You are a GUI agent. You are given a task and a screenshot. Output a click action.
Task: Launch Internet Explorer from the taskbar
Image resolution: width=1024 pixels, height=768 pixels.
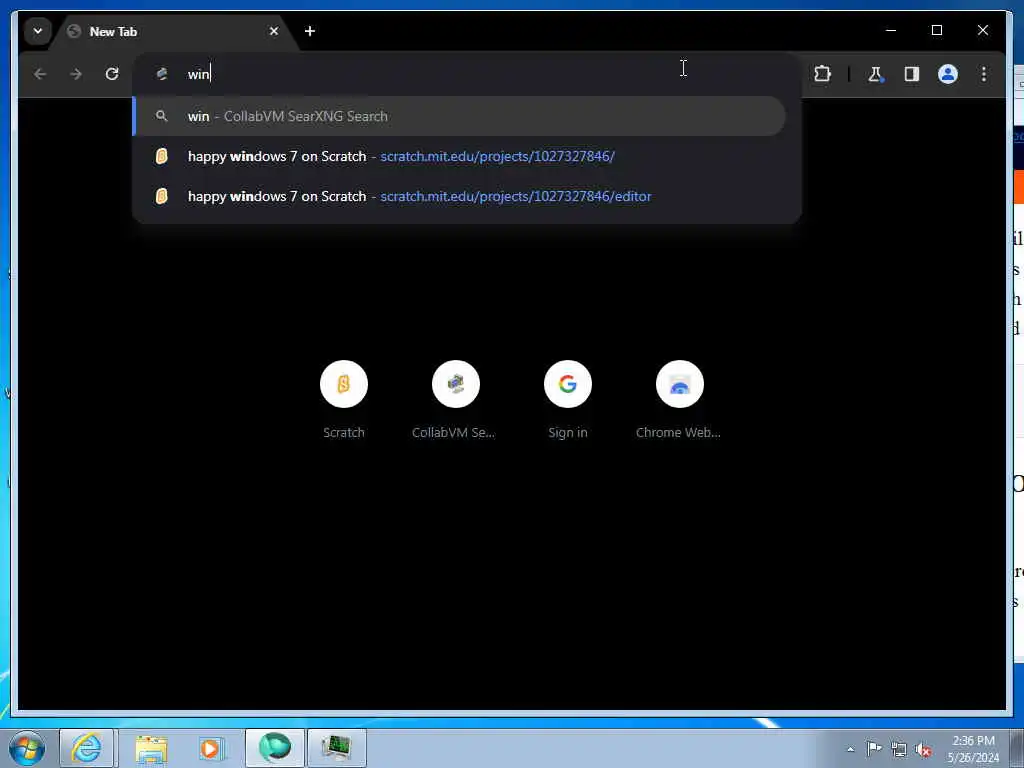pyautogui.click(x=86, y=748)
